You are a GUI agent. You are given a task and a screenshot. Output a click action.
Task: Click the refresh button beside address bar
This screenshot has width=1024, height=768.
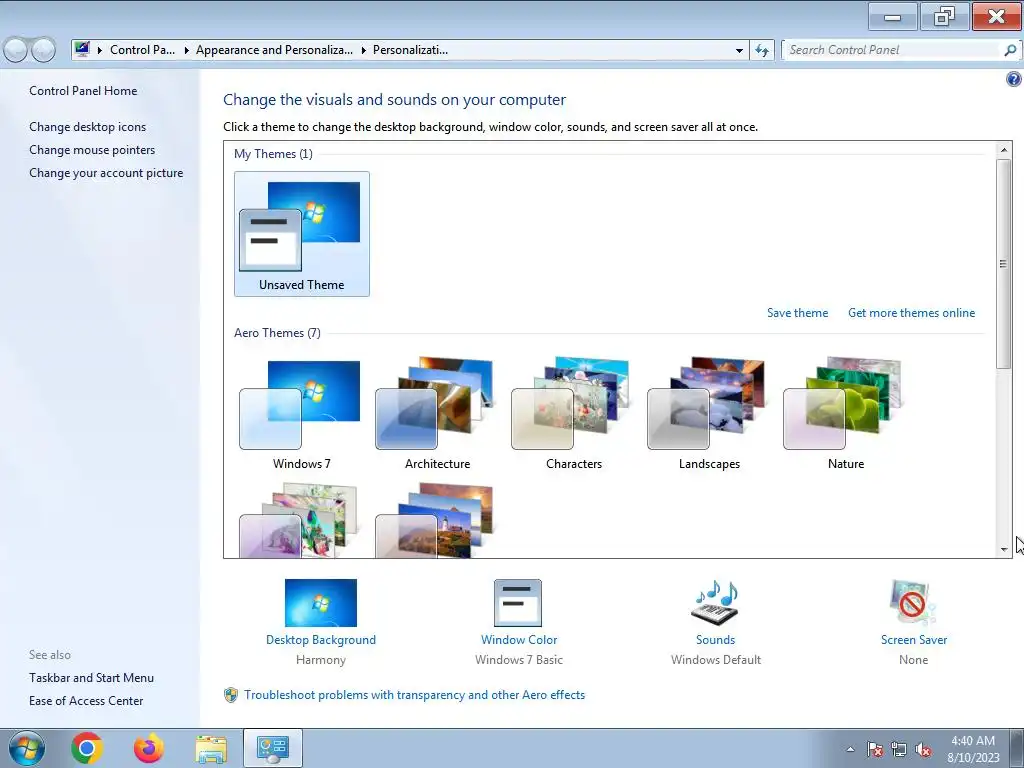(762, 50)
